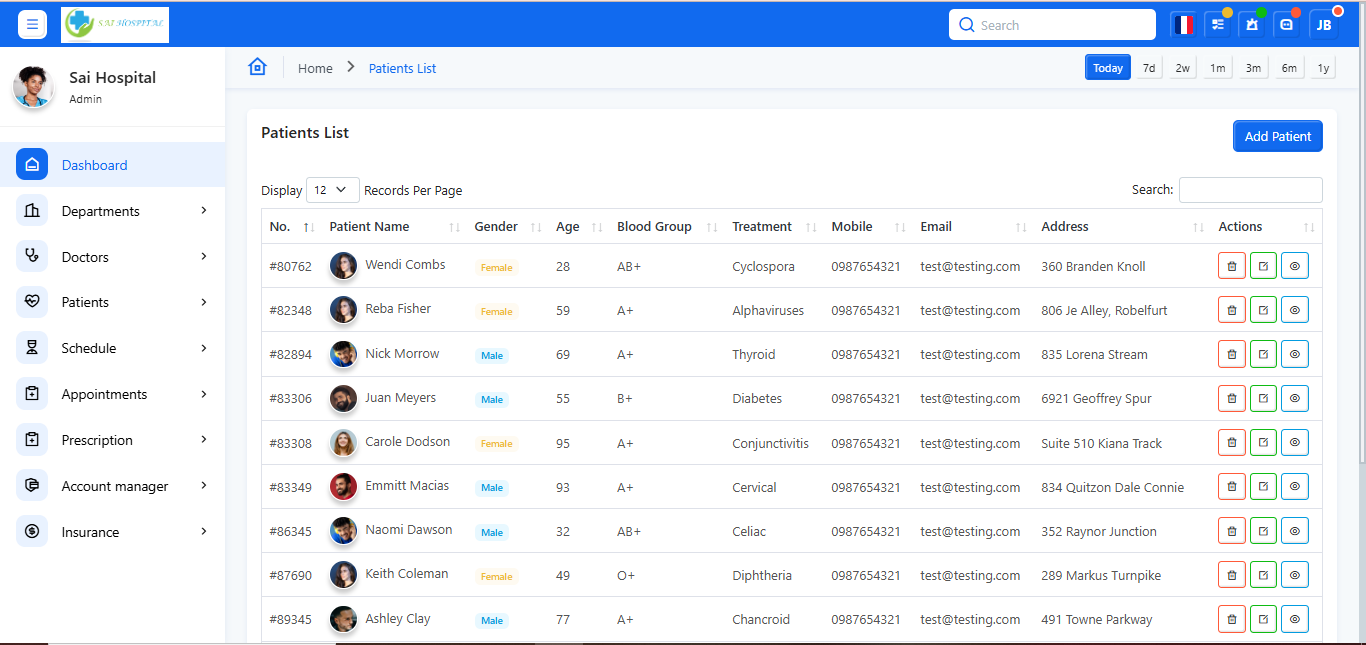Expand the Departments sidebar menu
Viewport: 1366px width, 645px height.
tap(115, 211)
